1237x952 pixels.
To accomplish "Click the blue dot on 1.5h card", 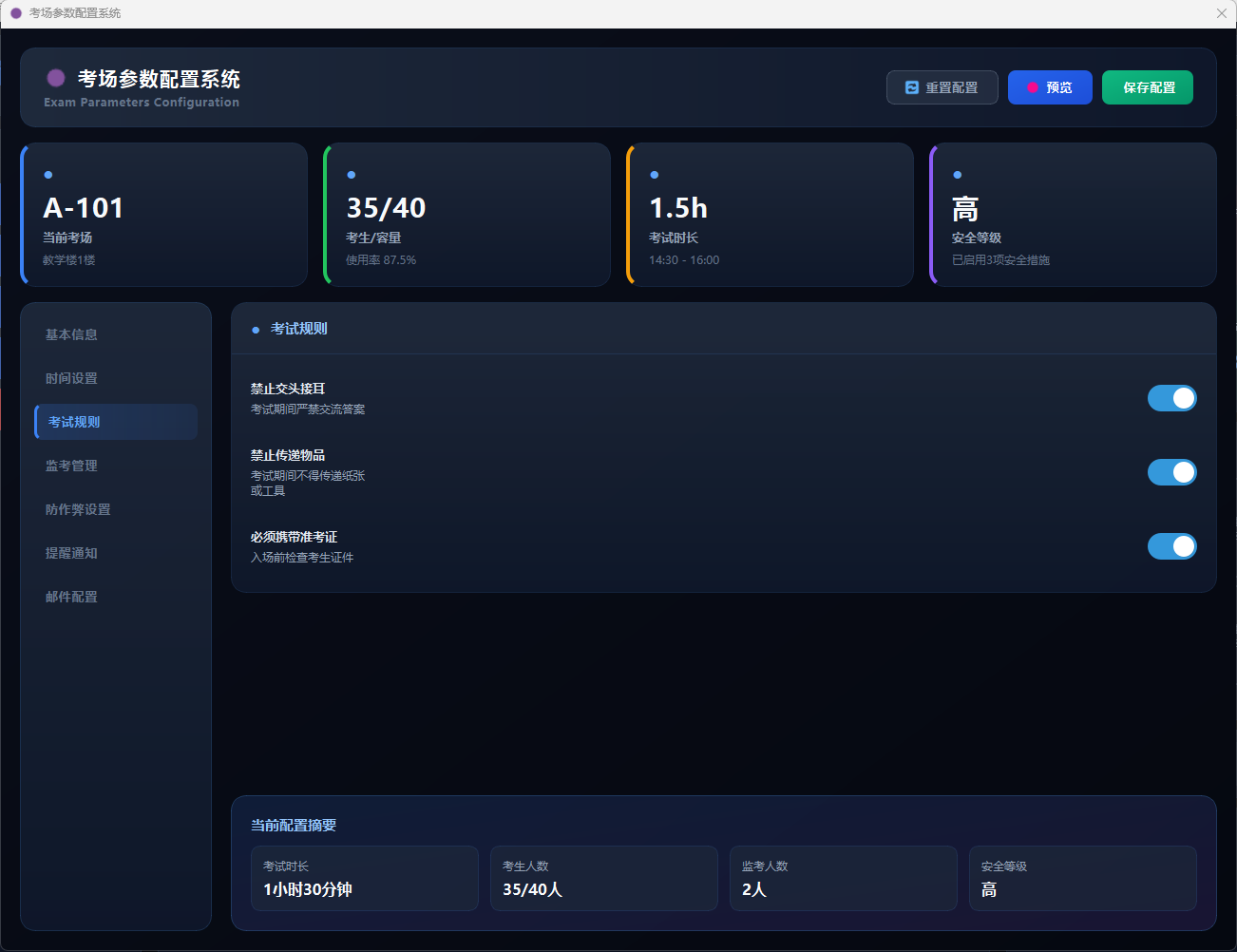I will point(655,175).
